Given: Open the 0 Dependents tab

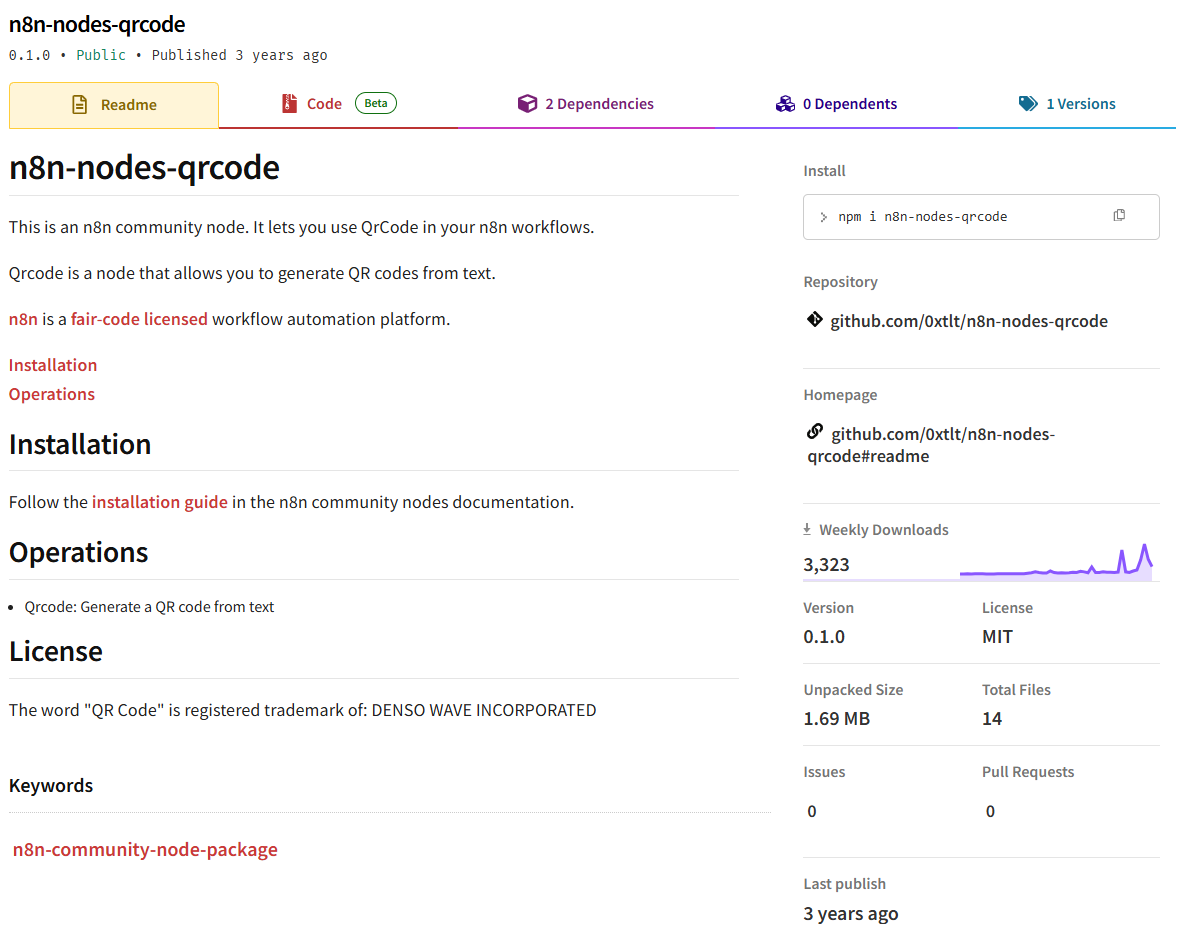Looking at the screenshot, I should tap(849, 104).
